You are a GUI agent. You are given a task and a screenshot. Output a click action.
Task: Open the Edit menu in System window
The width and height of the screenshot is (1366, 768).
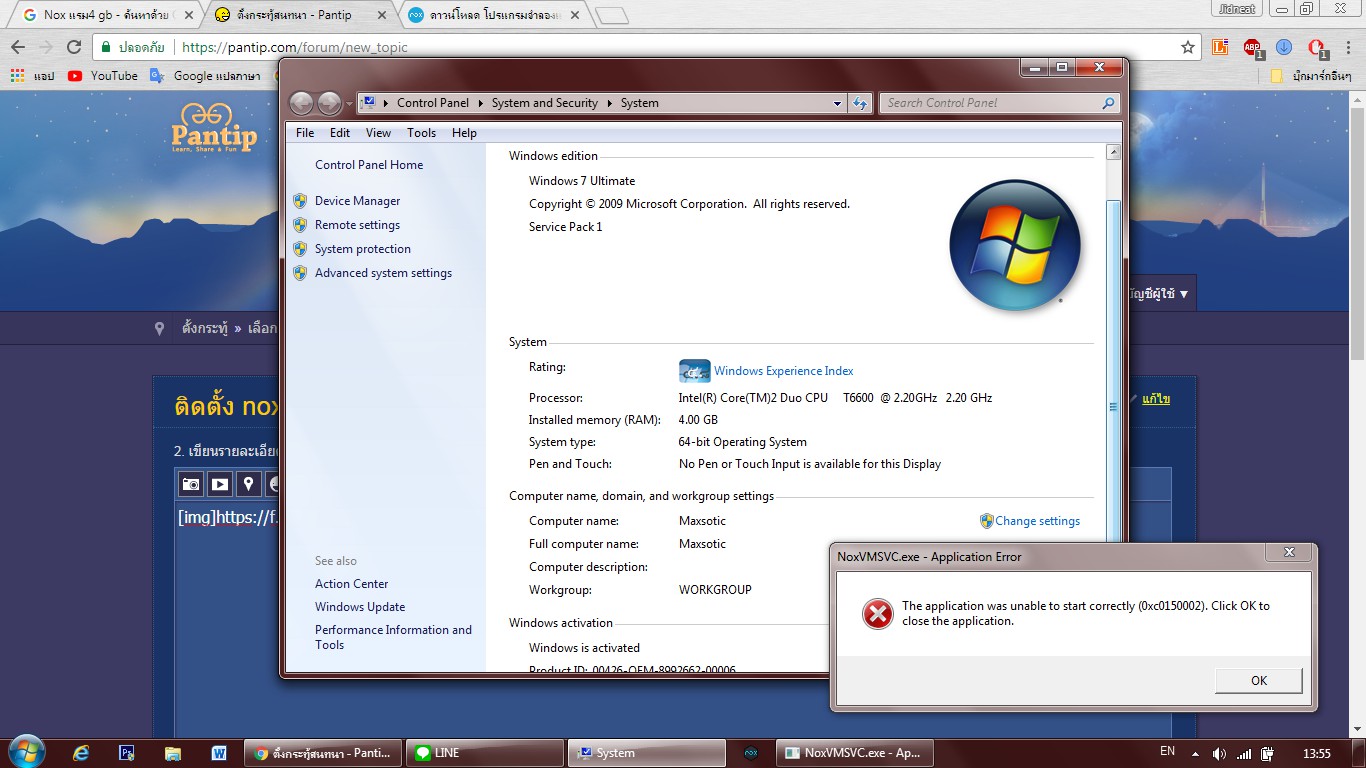tap(340, 133)
